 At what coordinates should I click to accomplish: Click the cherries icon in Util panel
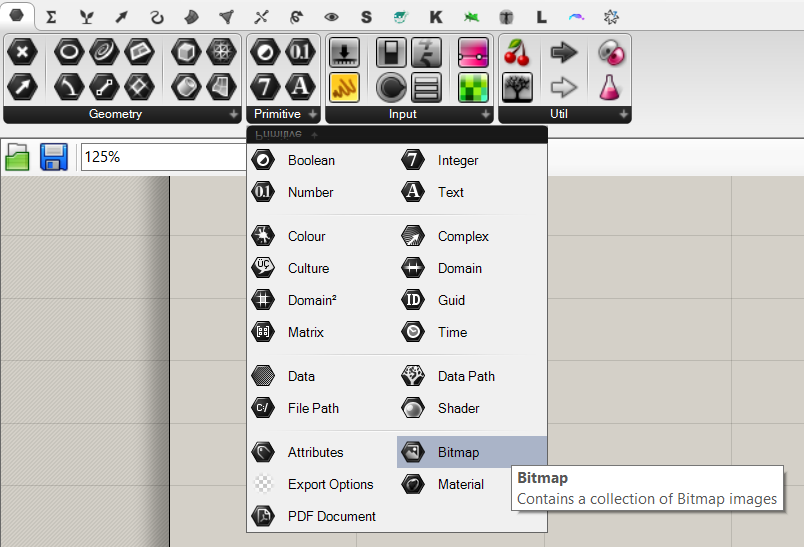pyautogui.click(x=517, y=52)
